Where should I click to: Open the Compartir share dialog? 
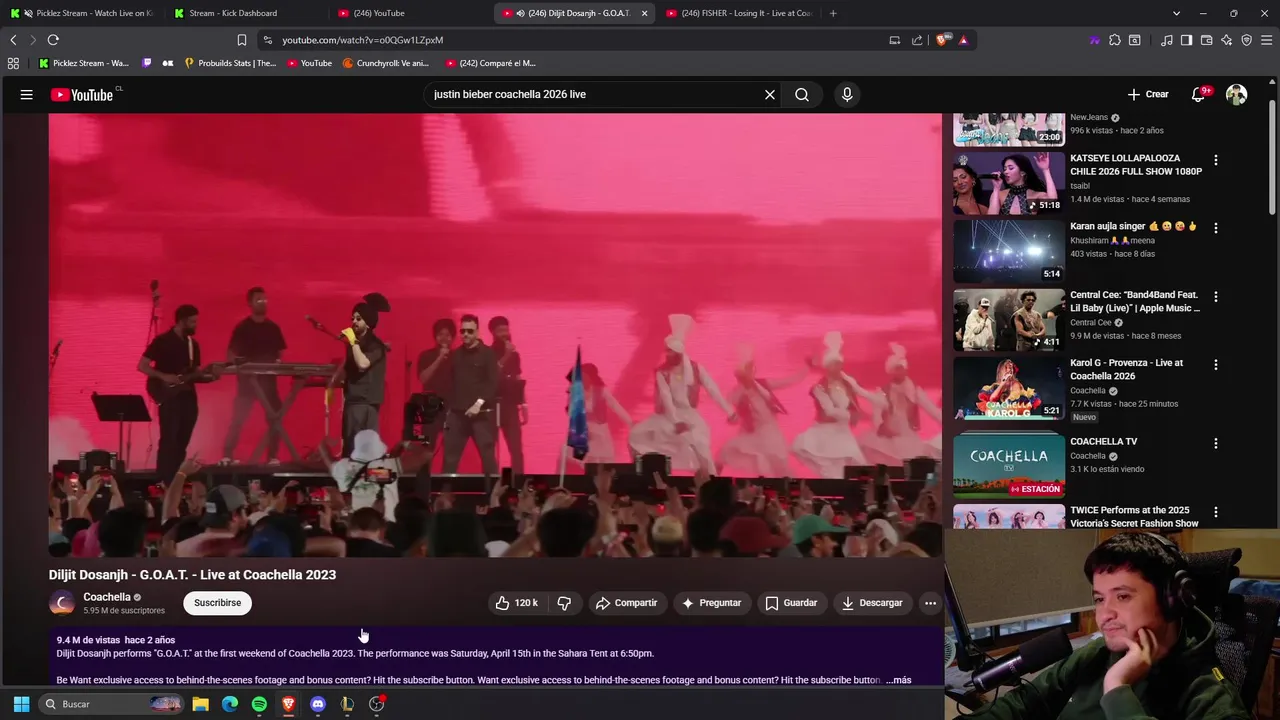tap(626, 603)
